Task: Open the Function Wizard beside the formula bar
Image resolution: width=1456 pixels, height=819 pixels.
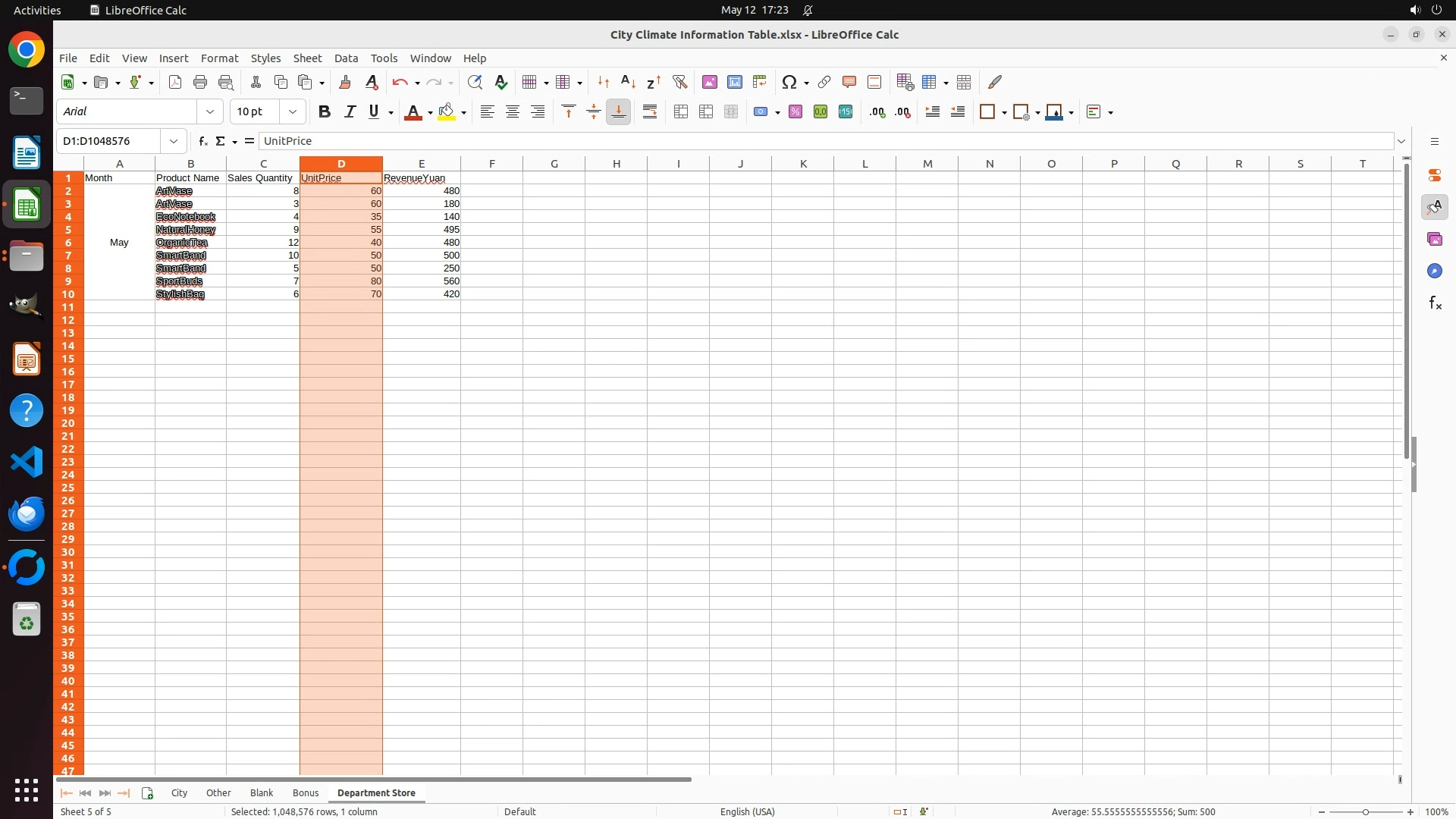Action: (202, 141)
